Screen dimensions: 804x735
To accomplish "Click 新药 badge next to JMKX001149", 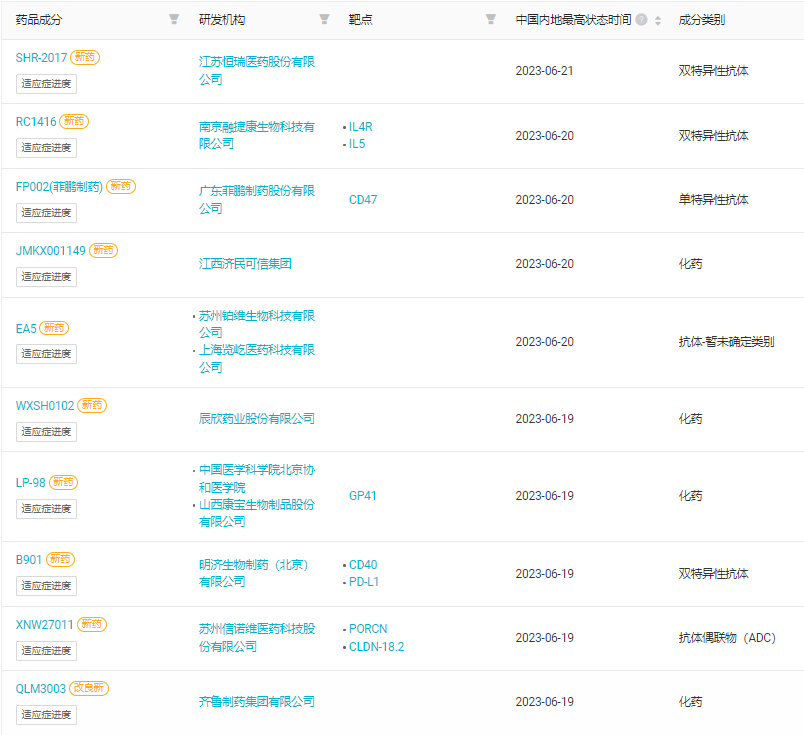I will [x=104, y=251].
